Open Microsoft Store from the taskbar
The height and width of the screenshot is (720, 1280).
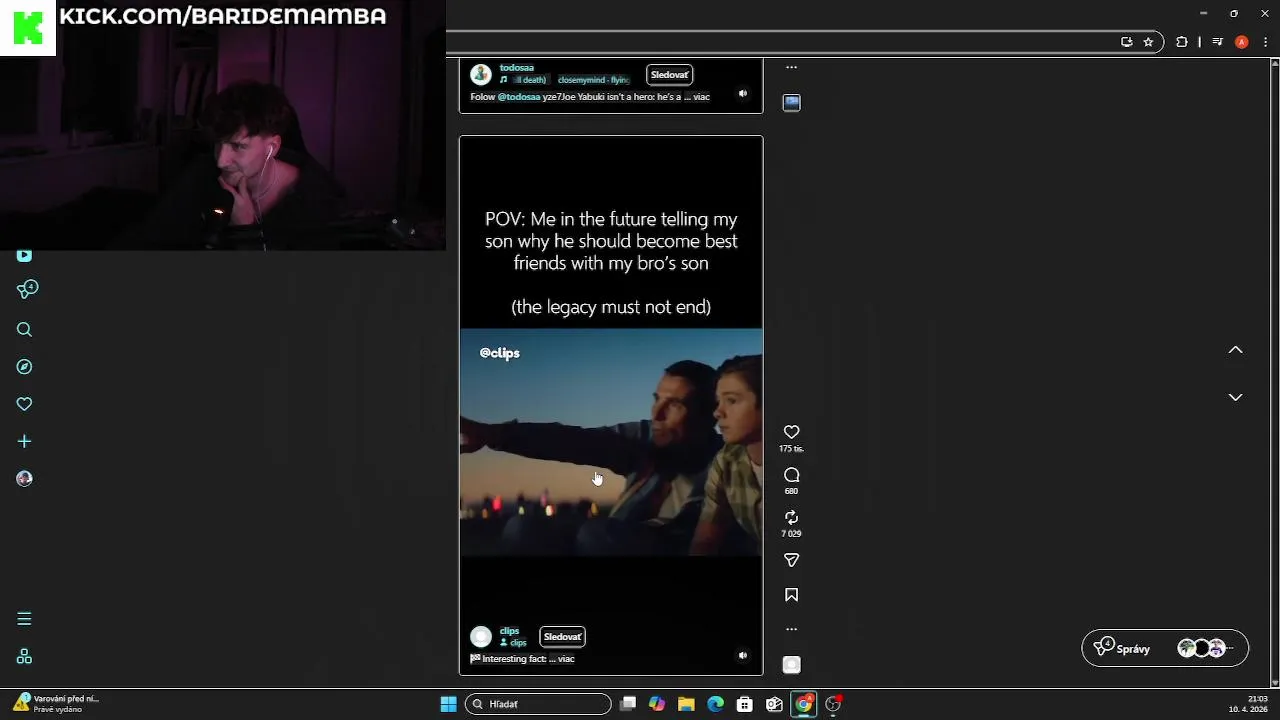(745, 704)
